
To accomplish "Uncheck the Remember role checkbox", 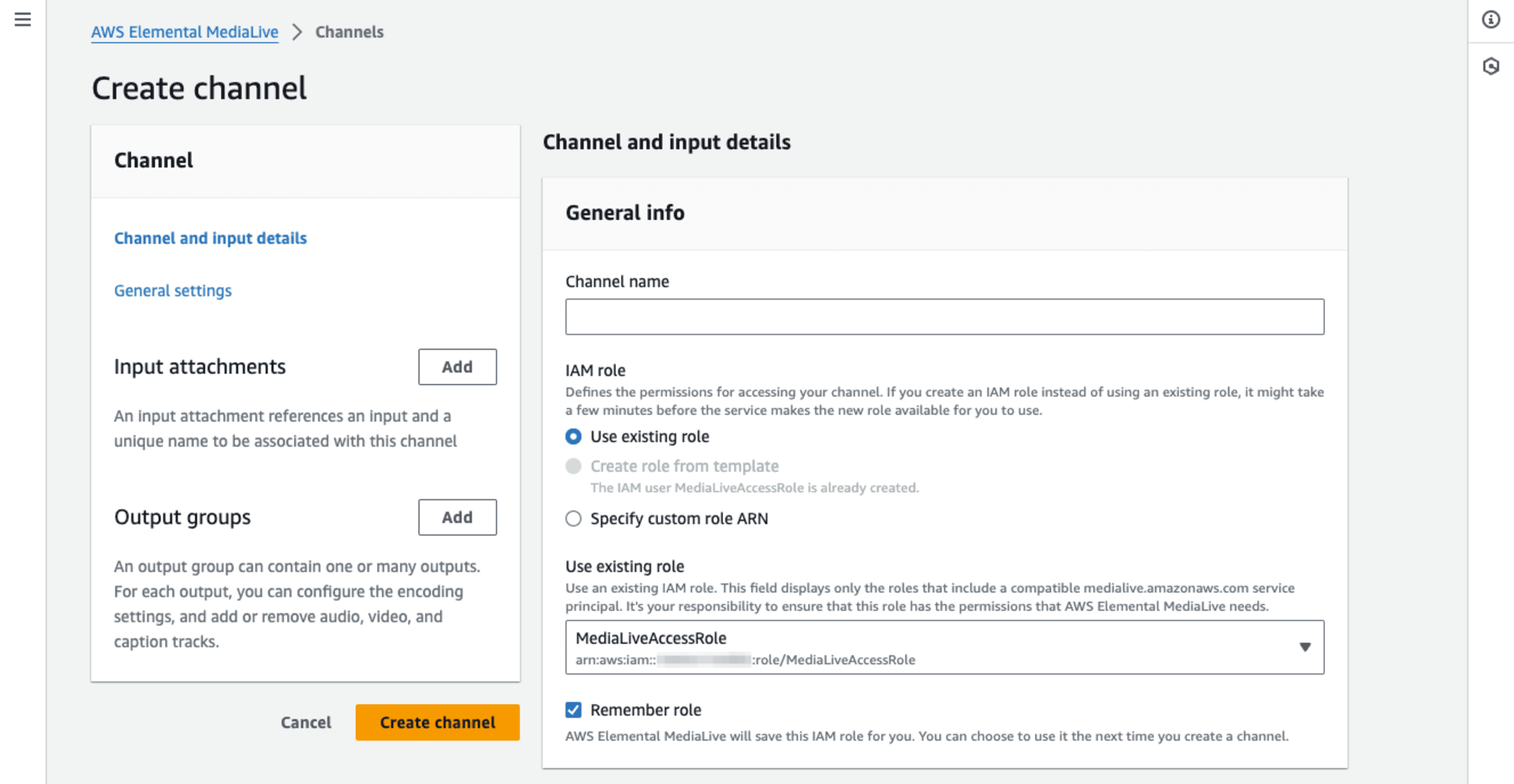I will coord(574,710).
